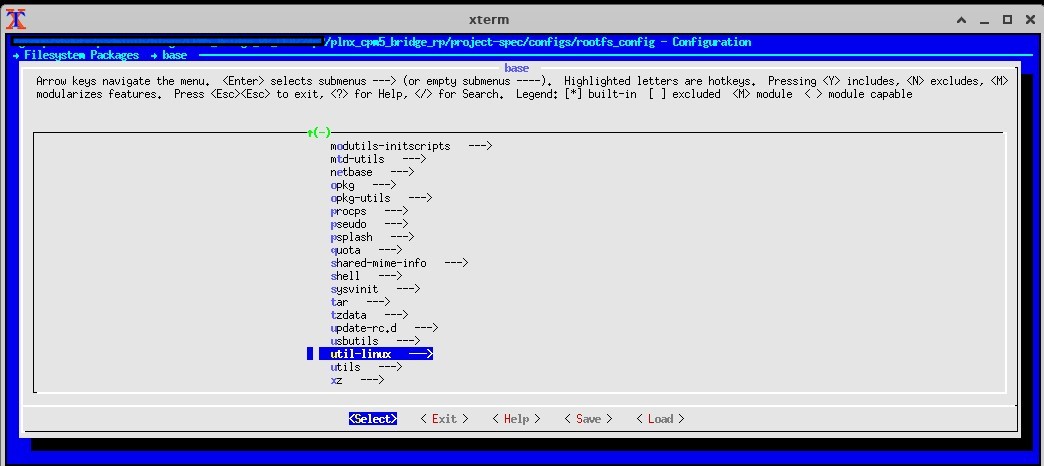Open the modutils-initscripts submenu
The width and height of the screenshot is (1044, 466).
coord(410,146)
